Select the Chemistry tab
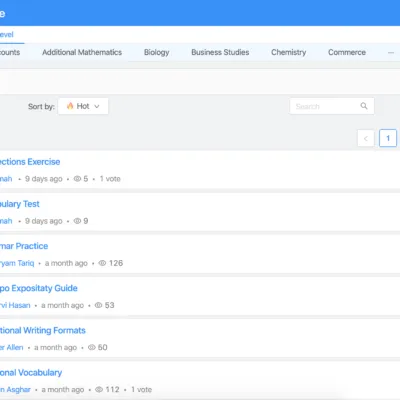 tap(289, 52)
